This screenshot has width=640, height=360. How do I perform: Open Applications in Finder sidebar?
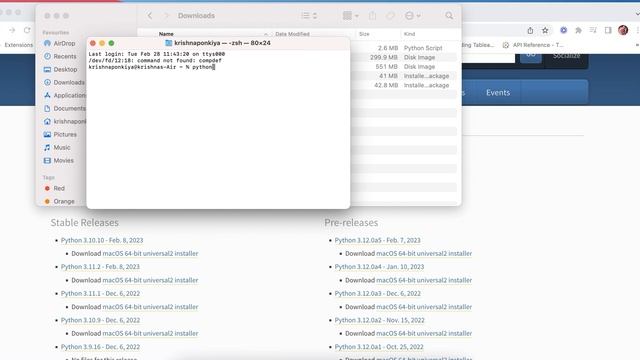65,96
